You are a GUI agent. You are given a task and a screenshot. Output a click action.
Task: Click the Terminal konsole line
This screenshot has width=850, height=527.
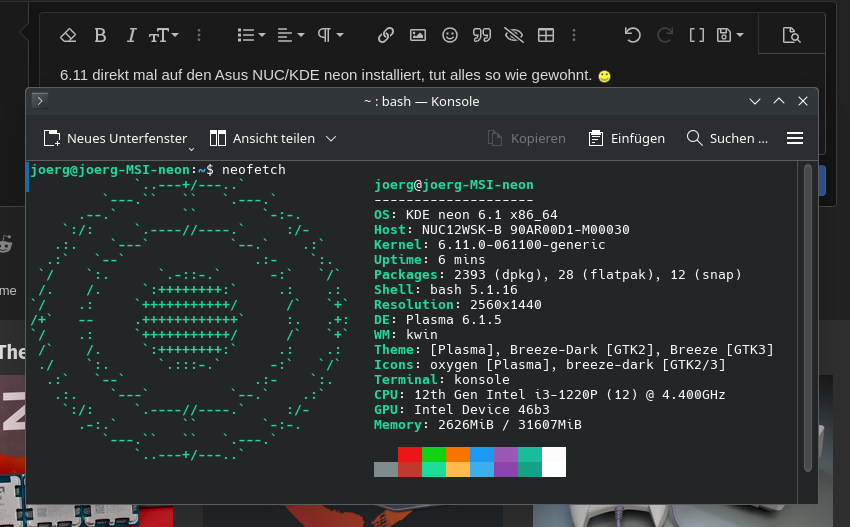(441, 380)
